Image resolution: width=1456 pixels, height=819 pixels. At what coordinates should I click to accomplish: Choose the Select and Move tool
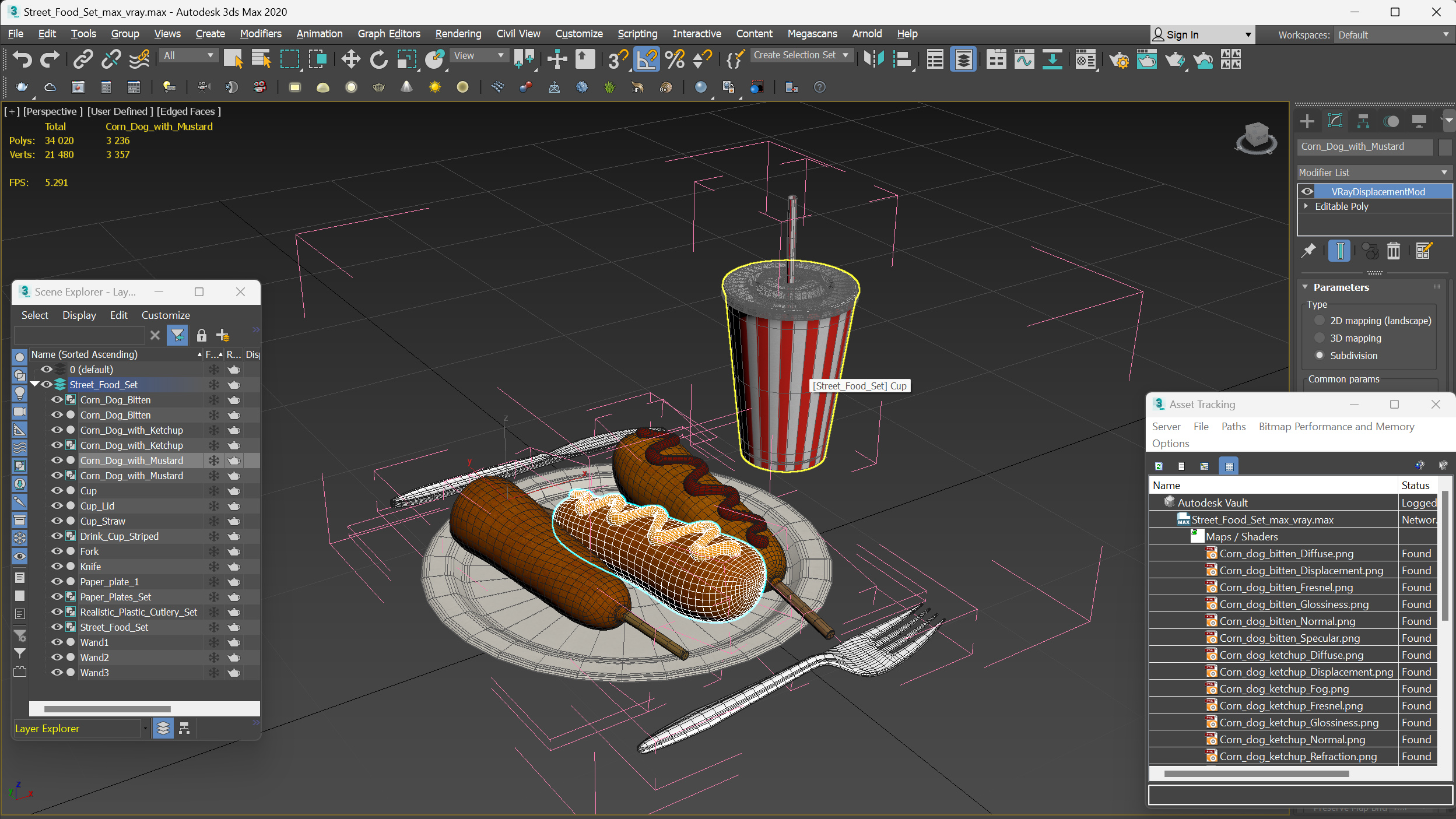(x=350, y=59)
